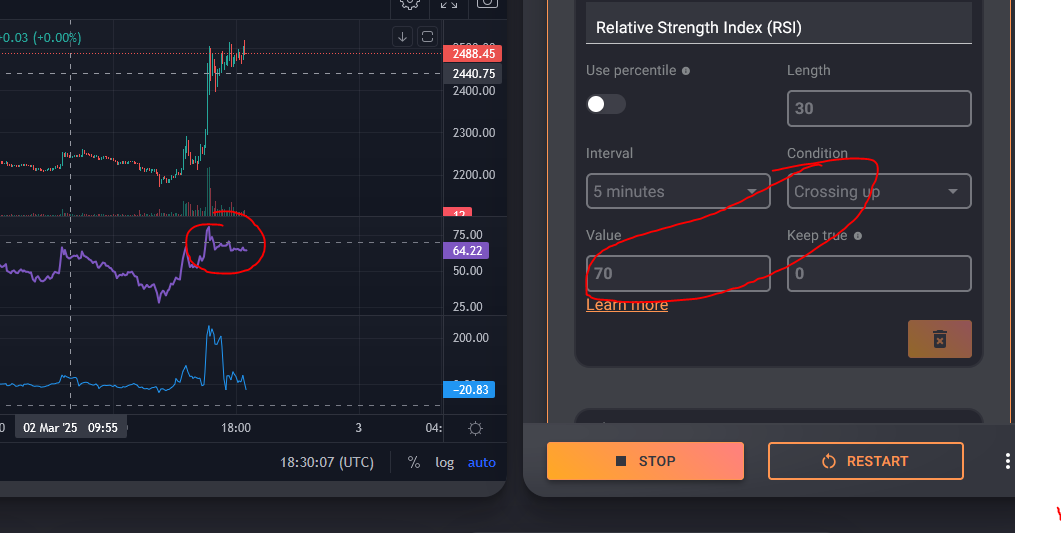
Task: Click the Value field showing 70
Action: (x=678, y=273)
